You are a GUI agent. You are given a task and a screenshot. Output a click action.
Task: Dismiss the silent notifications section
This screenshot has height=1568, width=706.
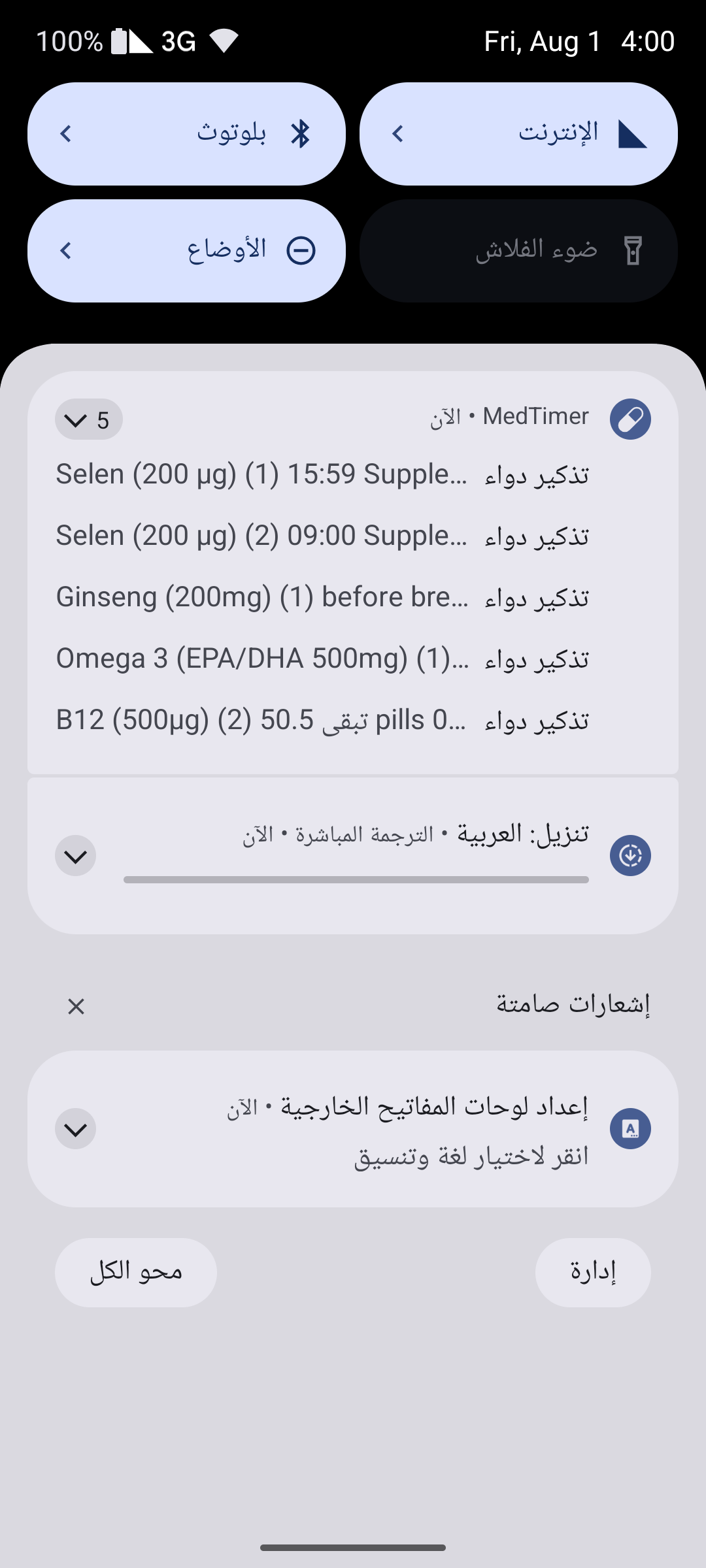76,1006
